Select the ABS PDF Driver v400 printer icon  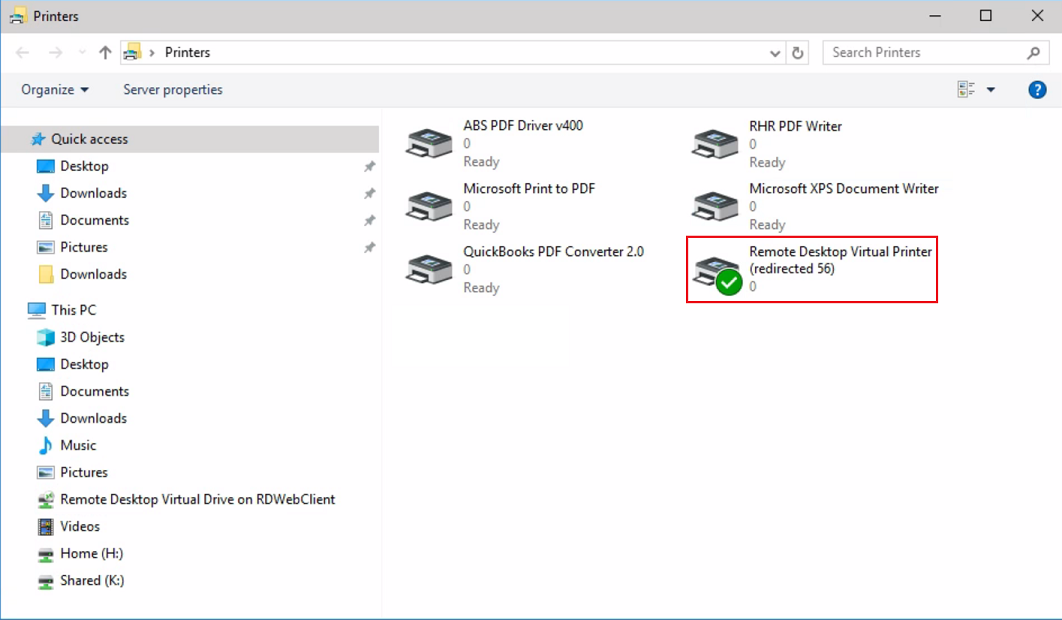click(x=429, y=144)
